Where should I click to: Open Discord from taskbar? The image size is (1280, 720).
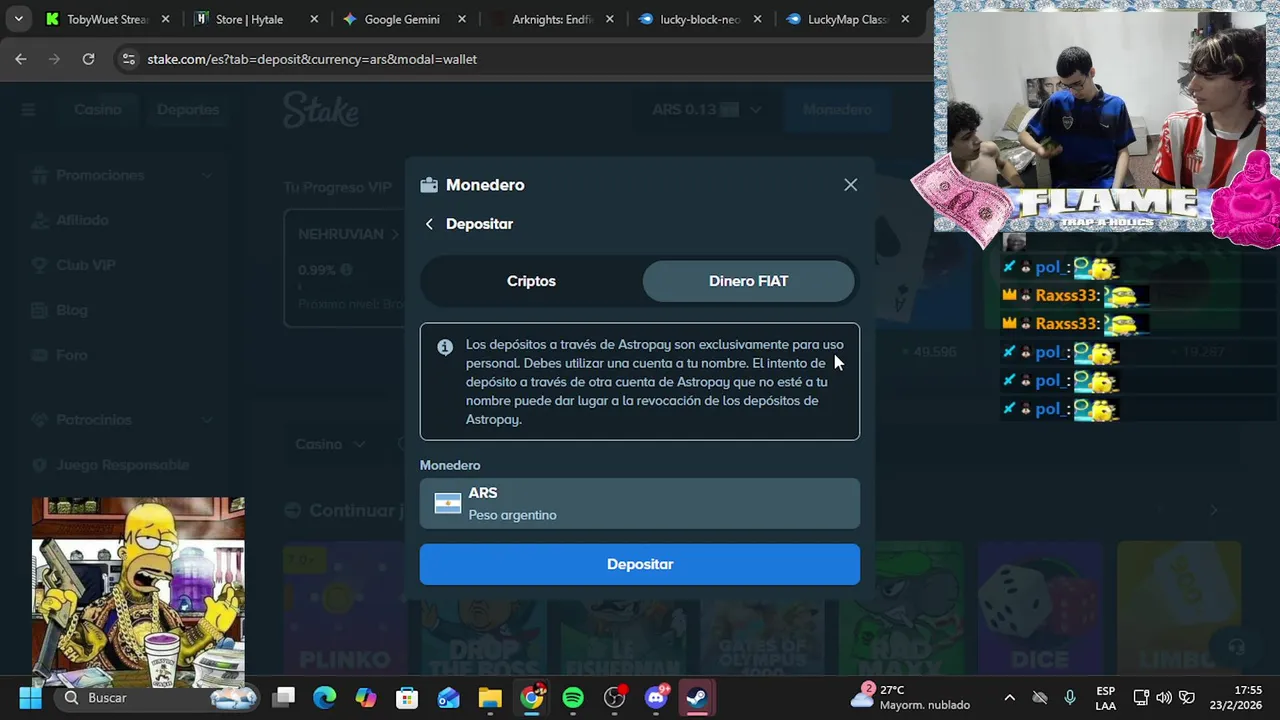(657, 698)
